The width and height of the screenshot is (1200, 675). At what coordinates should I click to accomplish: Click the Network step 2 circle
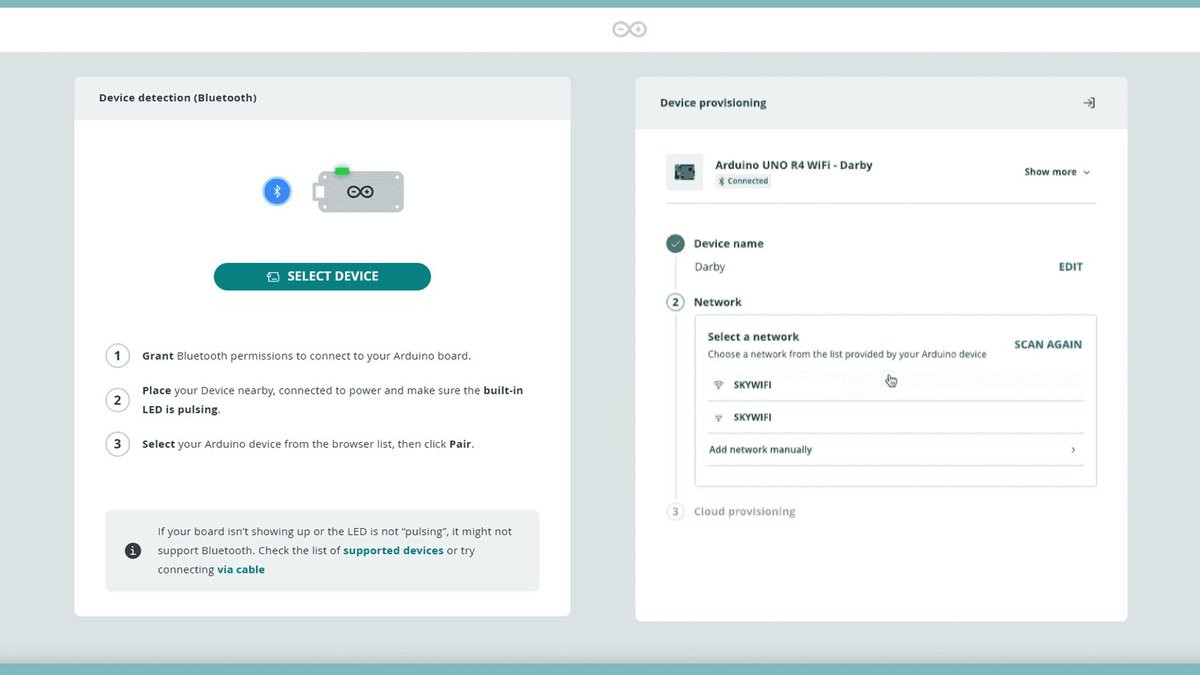(x=675, y=302)
